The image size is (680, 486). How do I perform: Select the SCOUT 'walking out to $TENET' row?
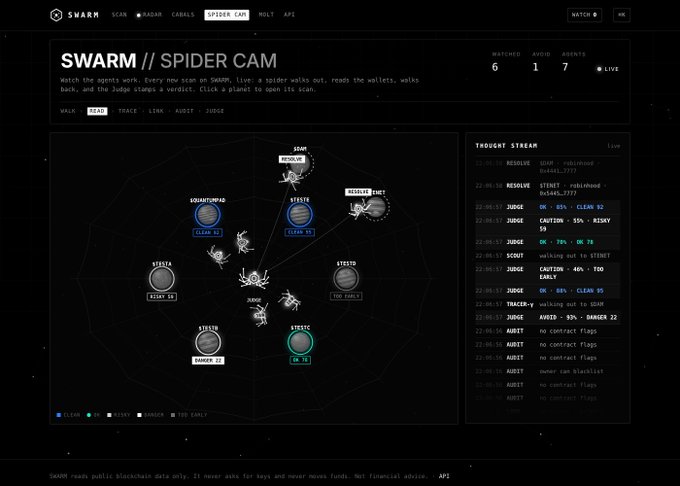tap(547, 256)
